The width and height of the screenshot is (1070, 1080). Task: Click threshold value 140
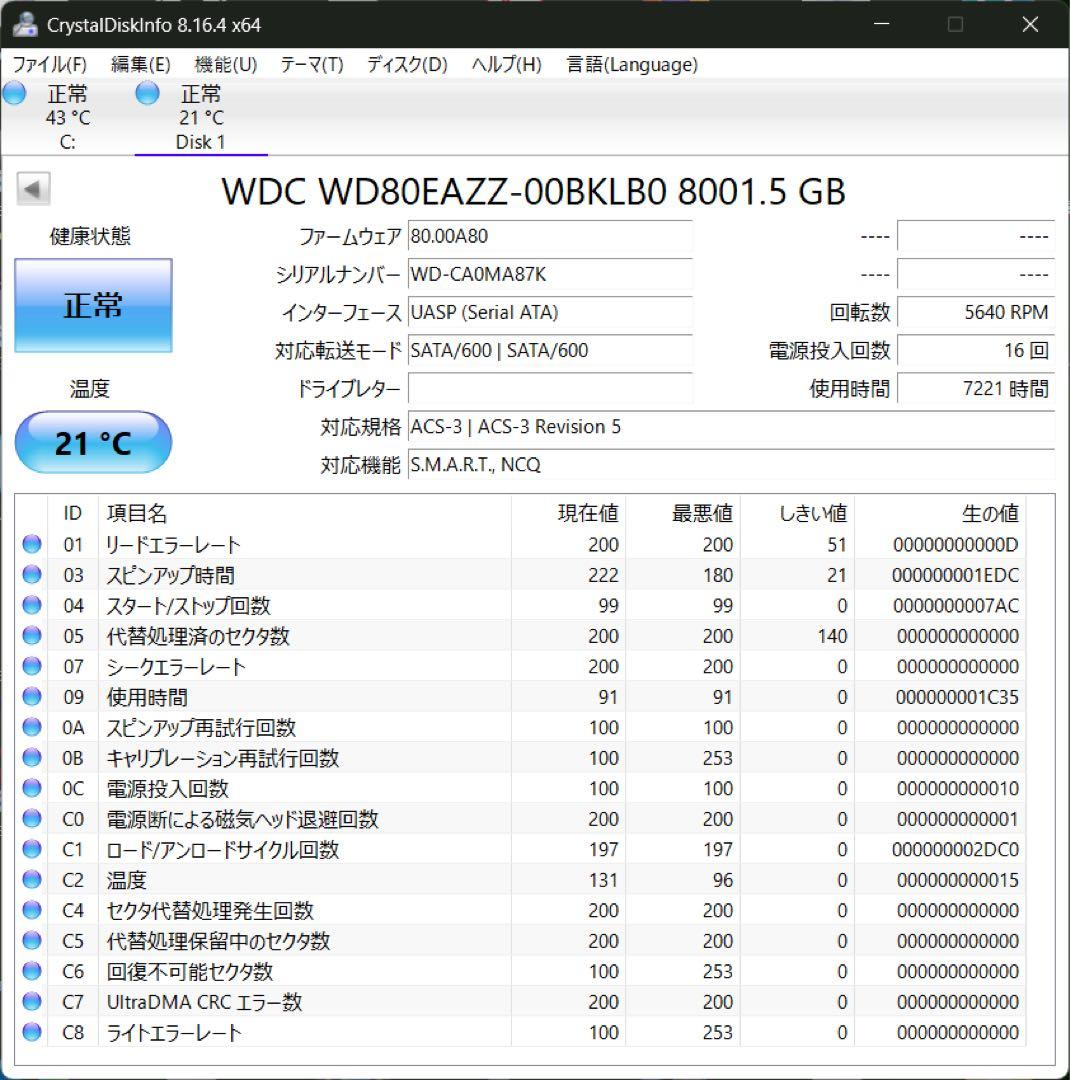[x=832, y=636]
